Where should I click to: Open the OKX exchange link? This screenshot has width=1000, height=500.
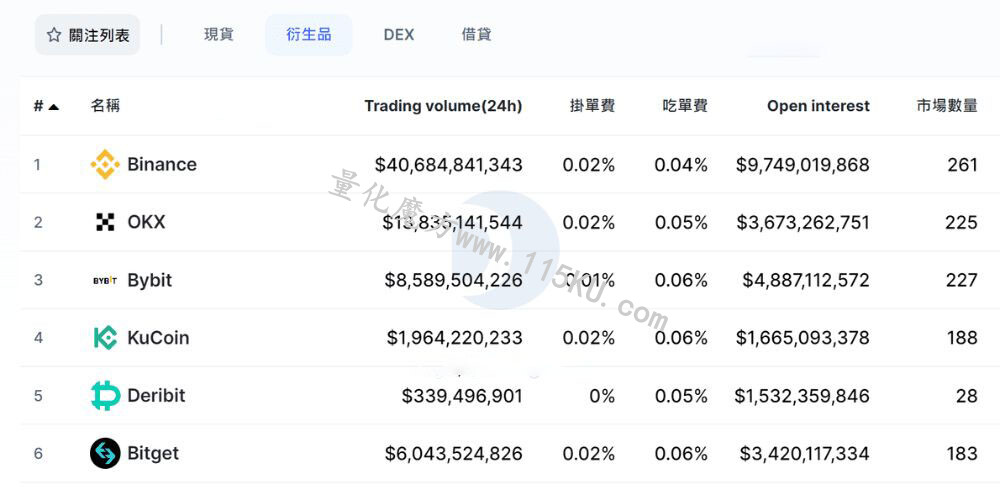pos(146,222)
